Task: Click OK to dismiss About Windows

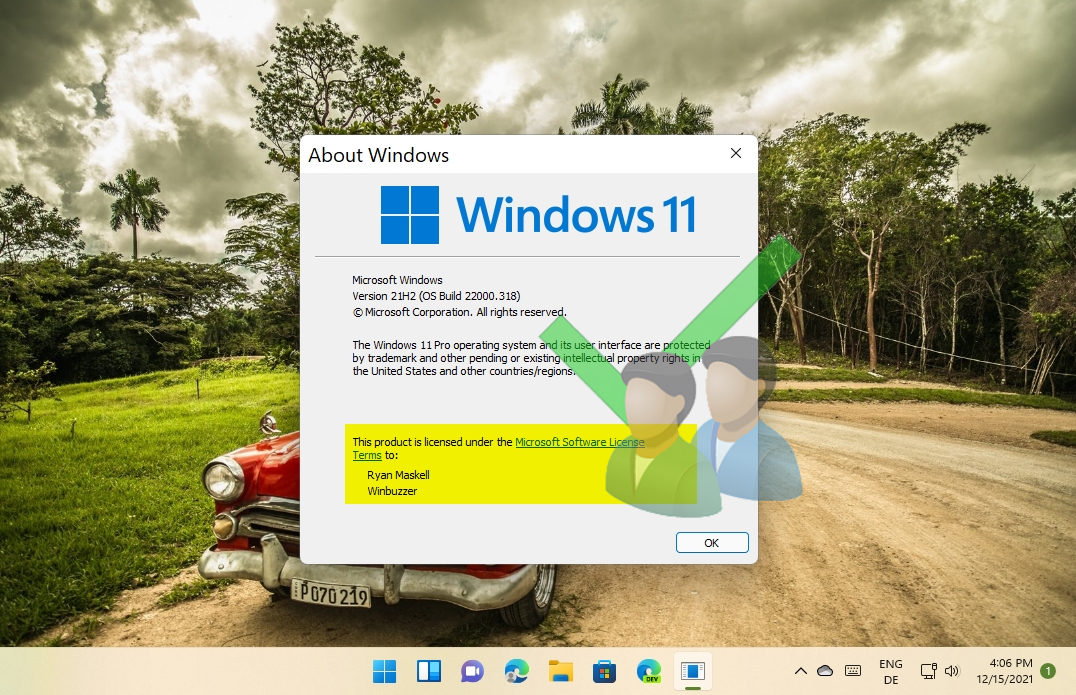Action: (712, 543)
